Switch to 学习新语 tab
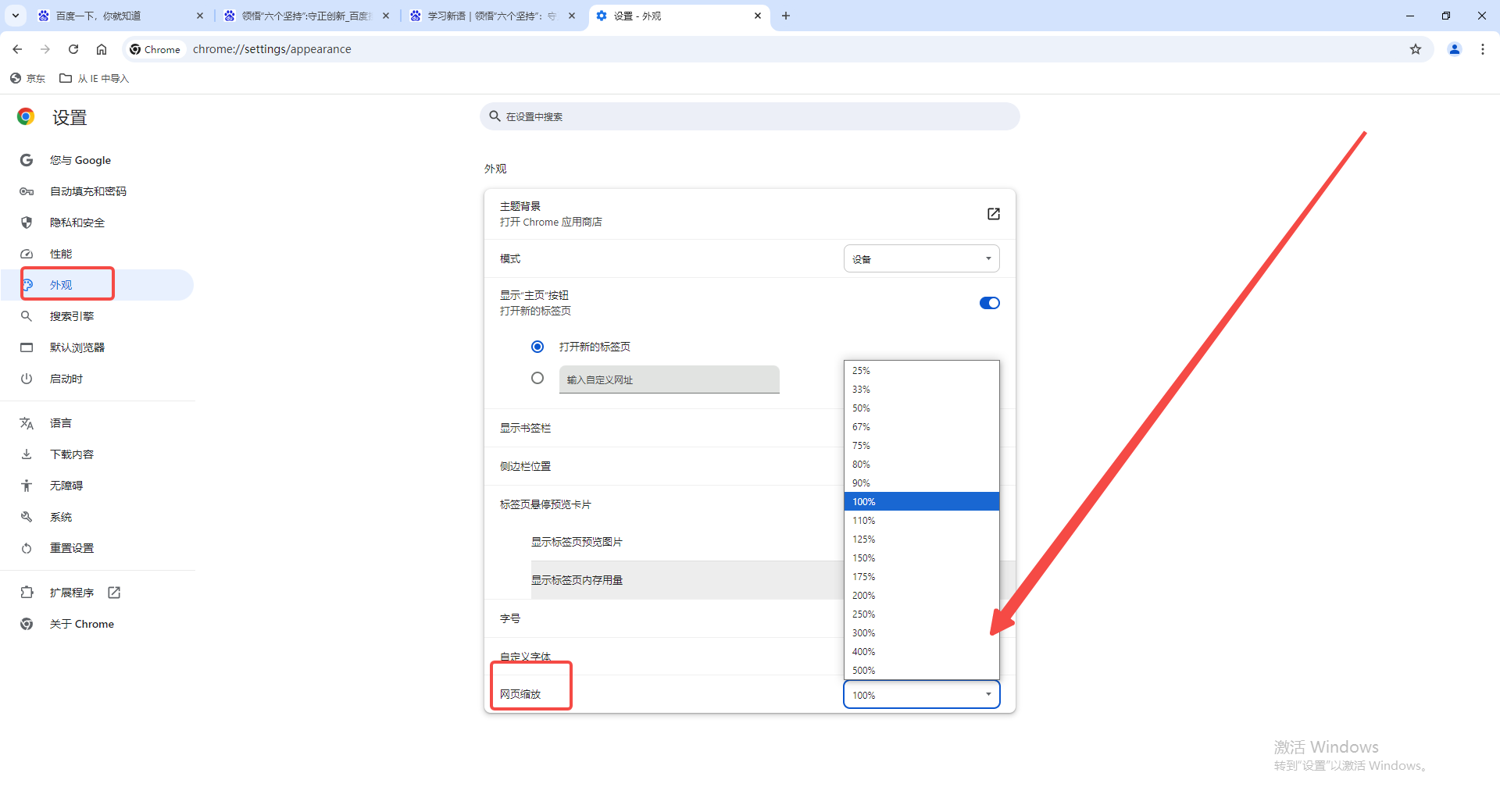 tap(492, 16)
